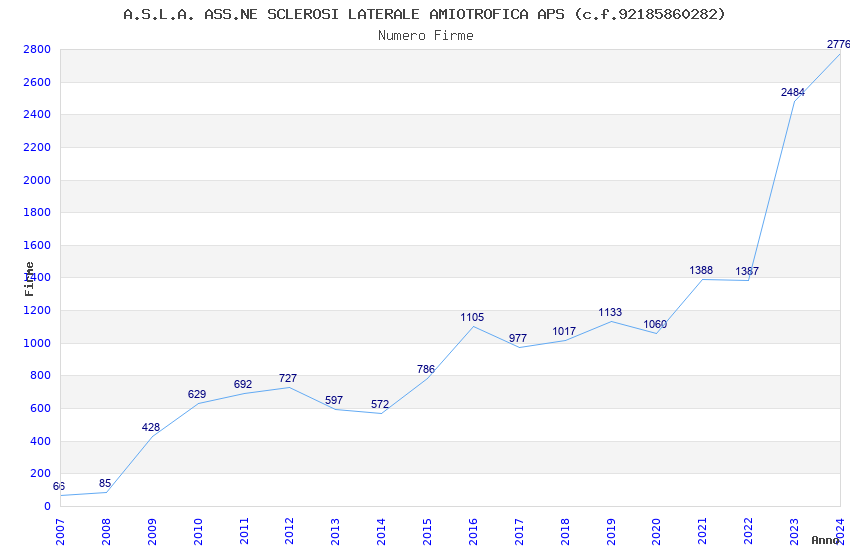Select data label 428
This screenshot has width=850, height=550.
151,427
